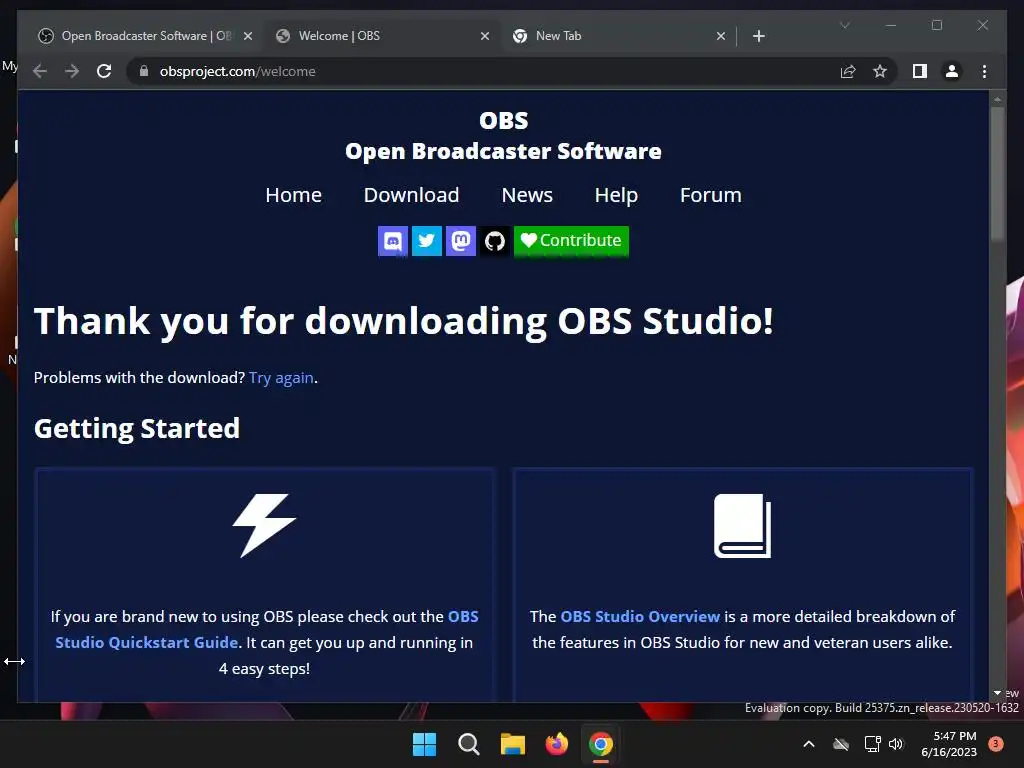Open the Home navigation link
This screenshot has height=768, width=1024.
click(293, 195)
